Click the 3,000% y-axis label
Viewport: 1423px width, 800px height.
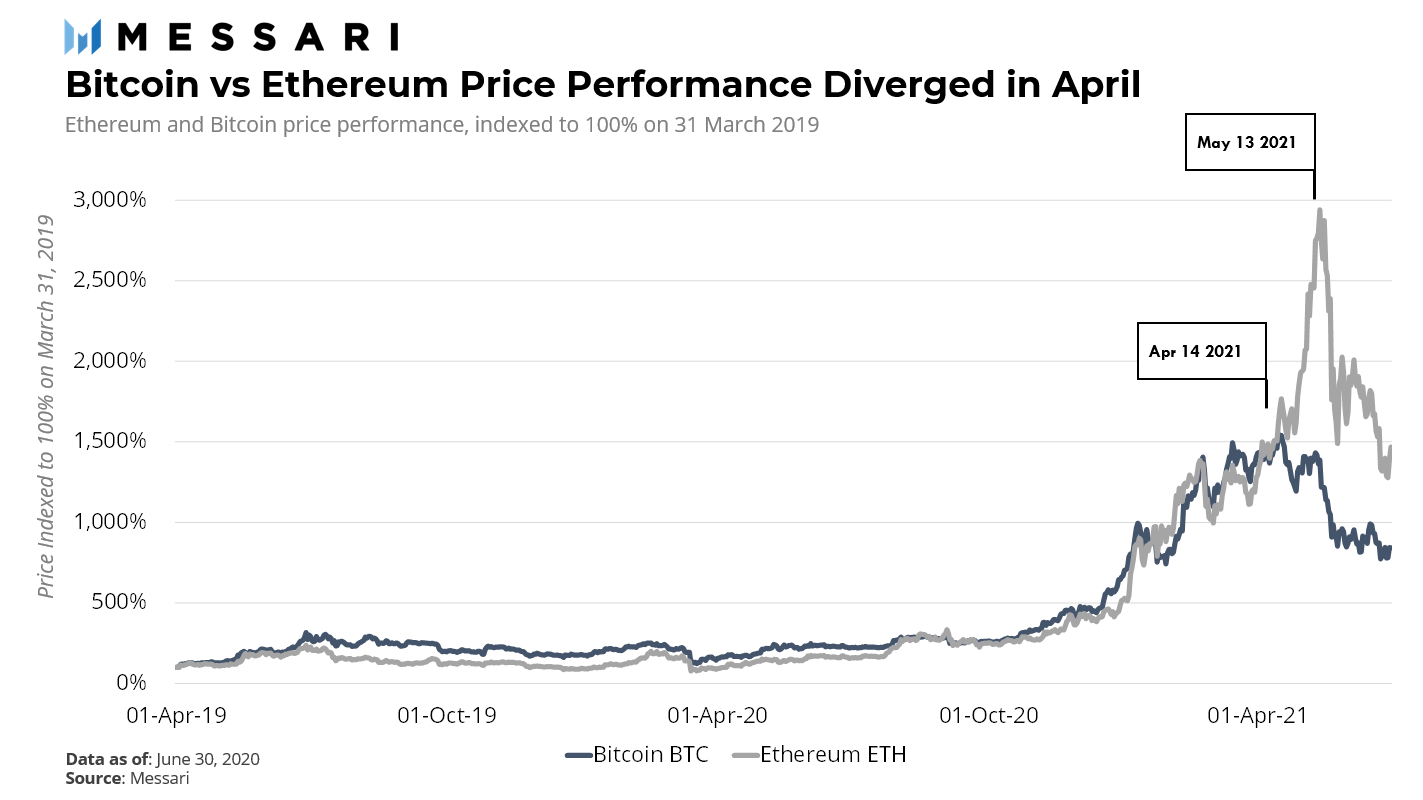[x=111, y=199]
